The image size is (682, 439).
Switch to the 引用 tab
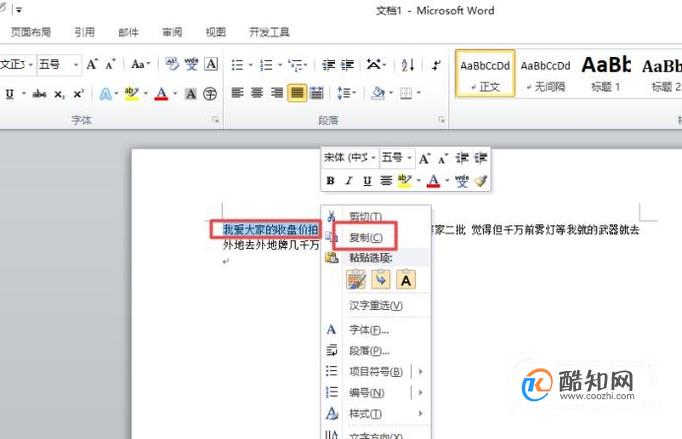tap(84, 32)
